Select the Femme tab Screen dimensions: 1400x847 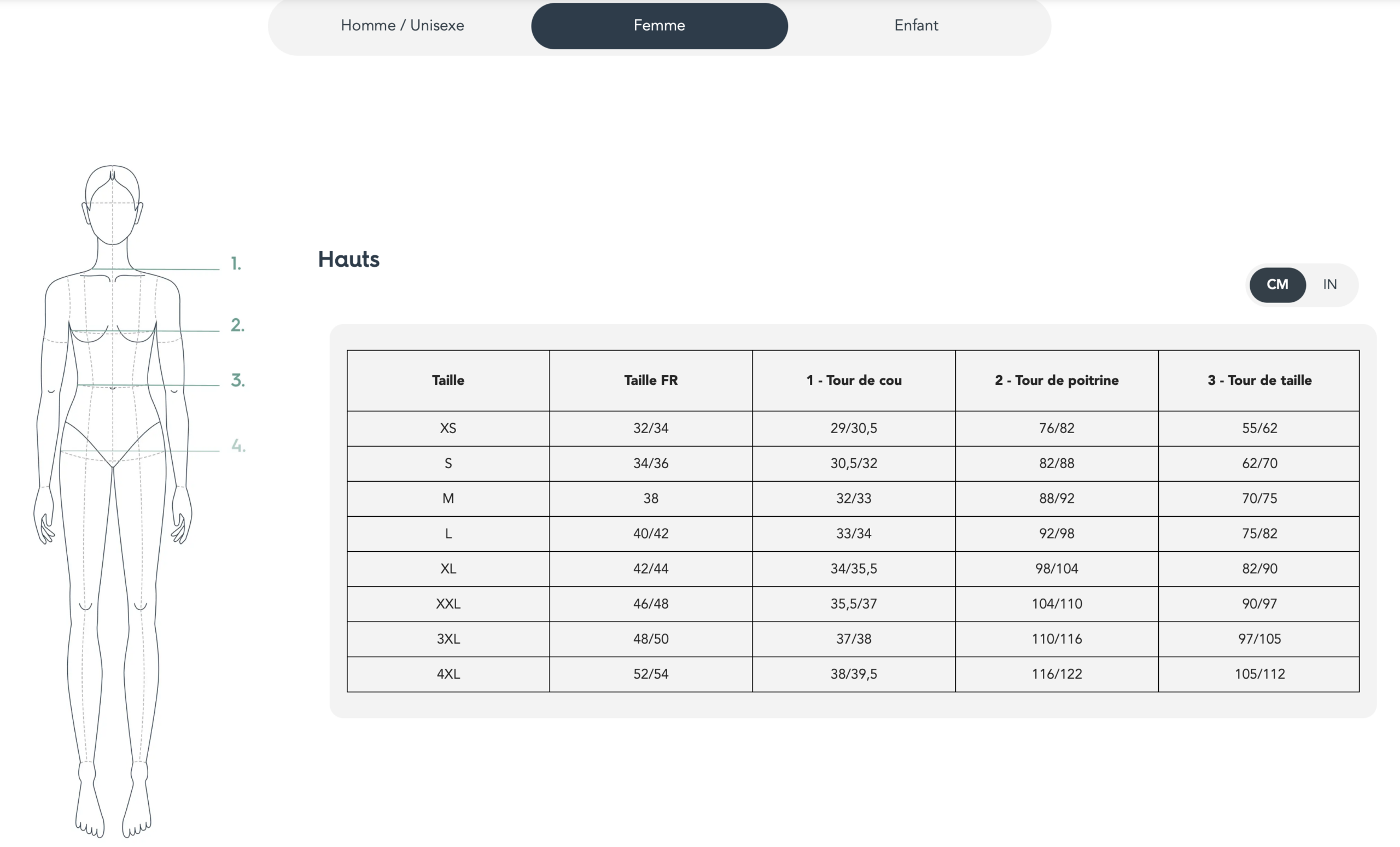pyautogui.click(x=659, y=26)
